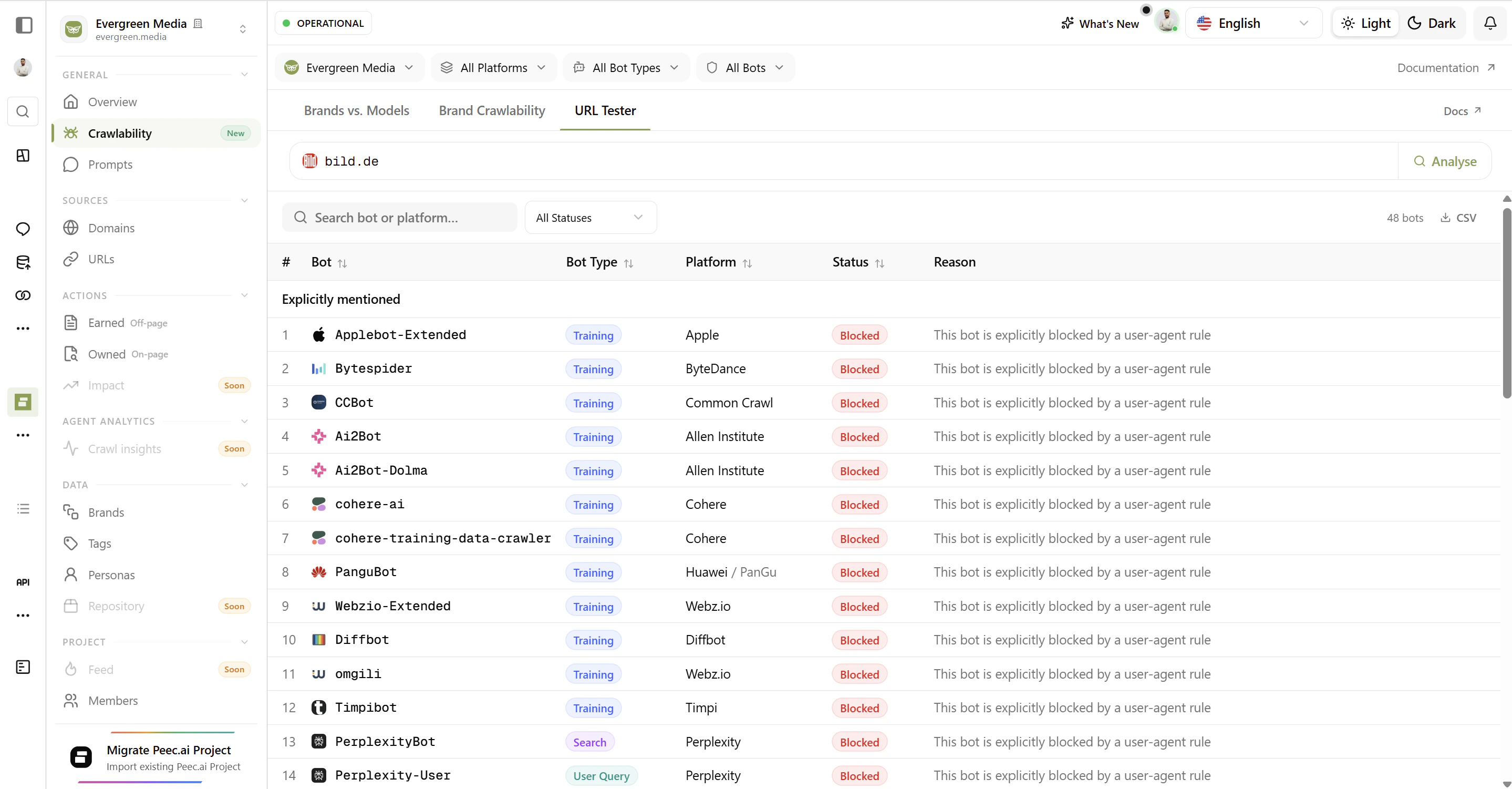1512x789 pixels.
Task: Click the bild.de URL input field
Action: click(x=844, y=161)
